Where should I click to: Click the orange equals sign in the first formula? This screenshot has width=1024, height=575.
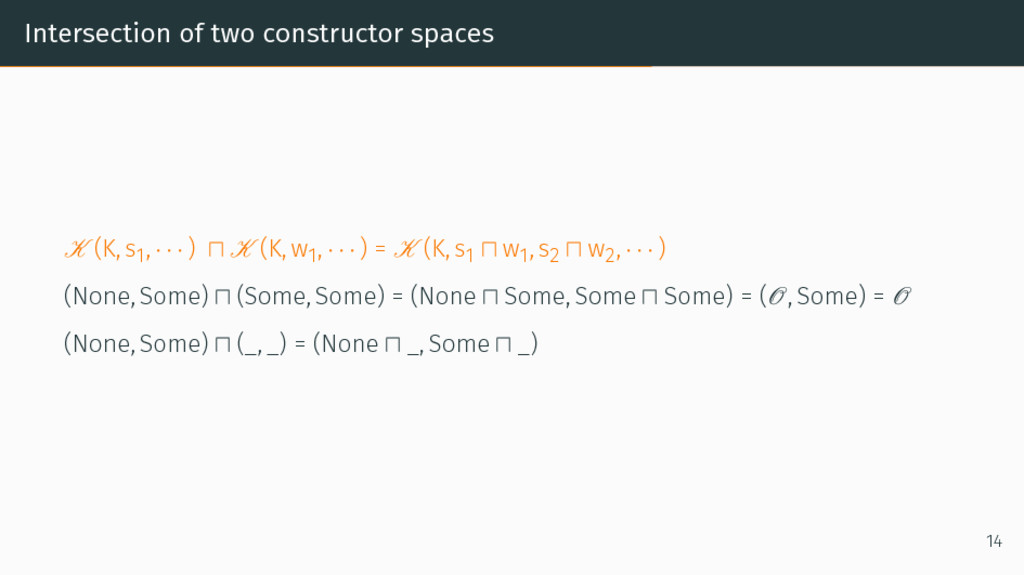tap(381, 250)
